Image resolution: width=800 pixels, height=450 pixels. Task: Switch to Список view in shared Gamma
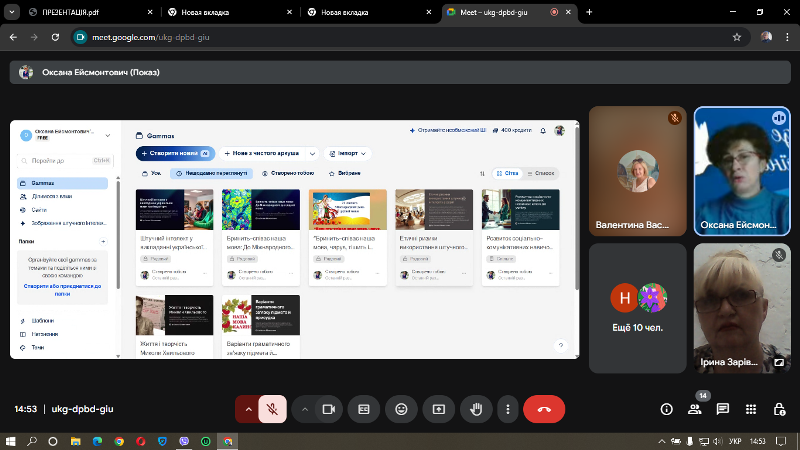[x=541, y=173]
